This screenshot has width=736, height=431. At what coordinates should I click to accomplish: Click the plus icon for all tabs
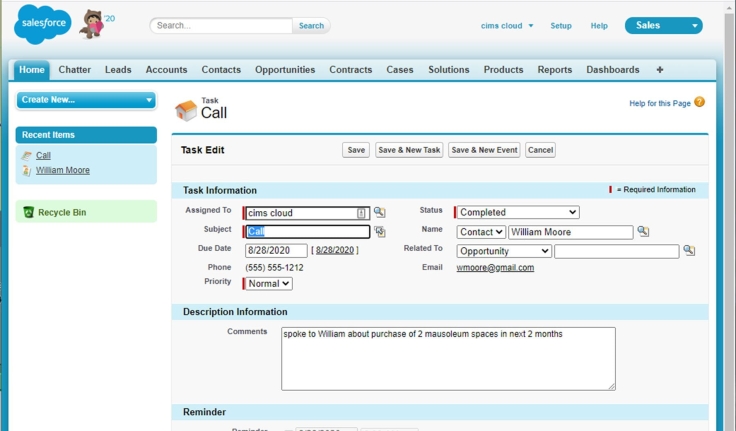click(659, 70)
